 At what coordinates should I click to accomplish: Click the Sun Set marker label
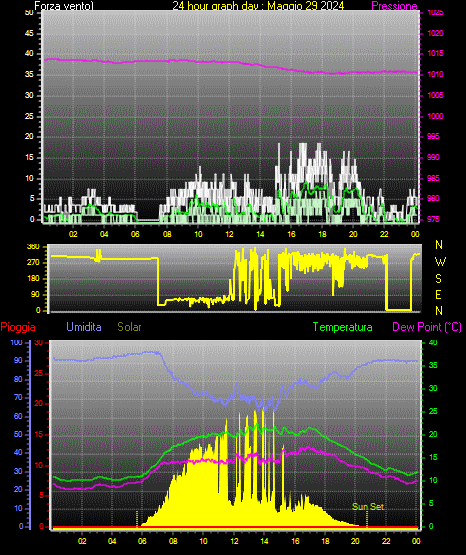coord(368,507)
